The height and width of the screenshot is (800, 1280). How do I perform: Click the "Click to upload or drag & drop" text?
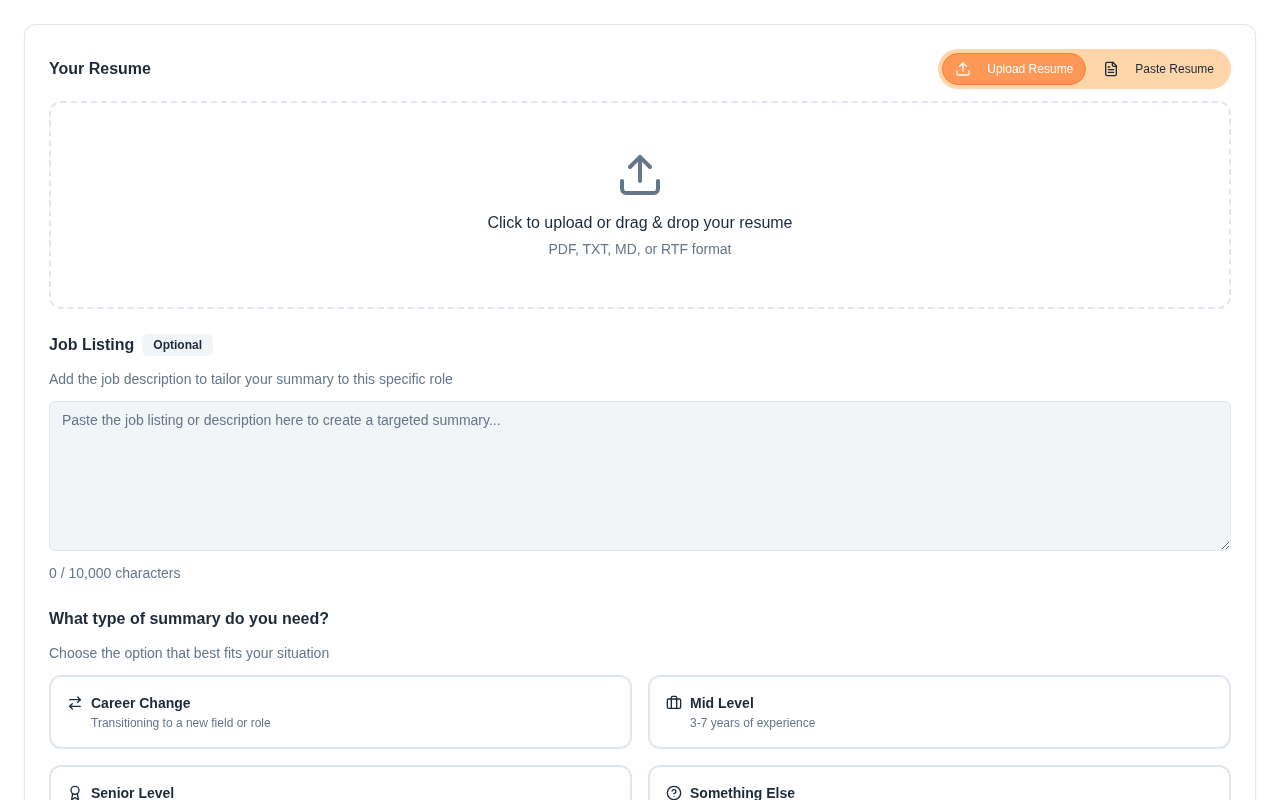pyautogui.click(x=640, y=223)
